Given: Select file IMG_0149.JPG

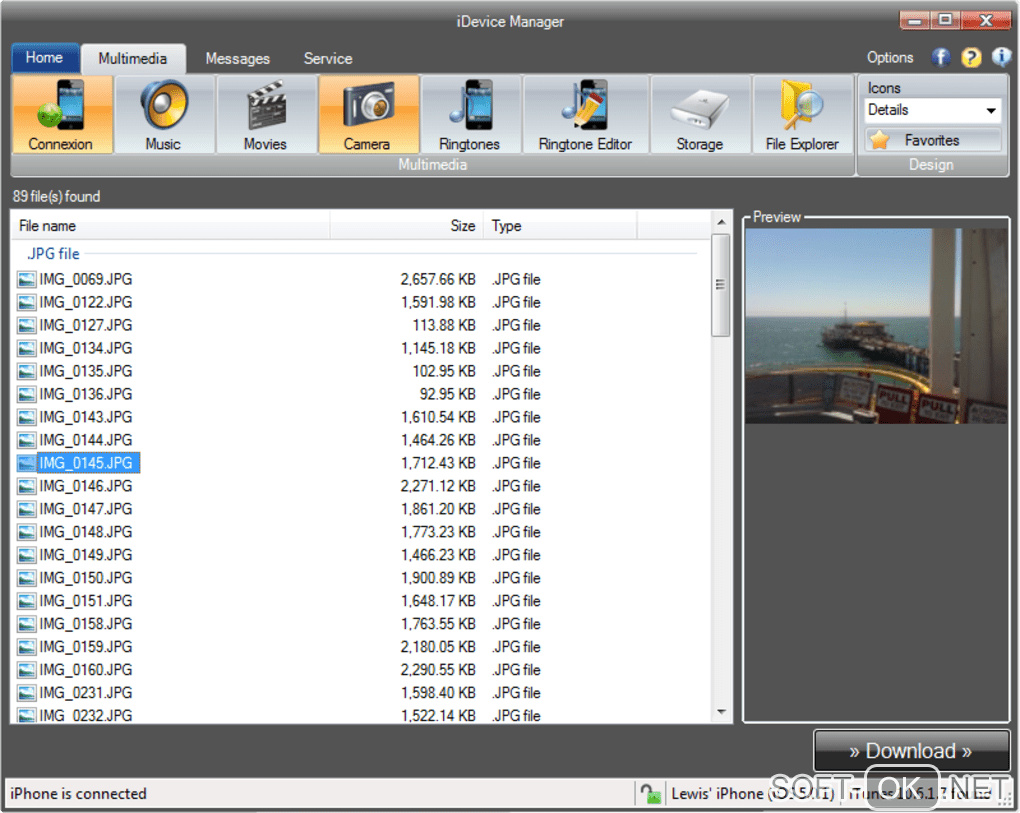Looking at the screenshot, I should 85,555.
